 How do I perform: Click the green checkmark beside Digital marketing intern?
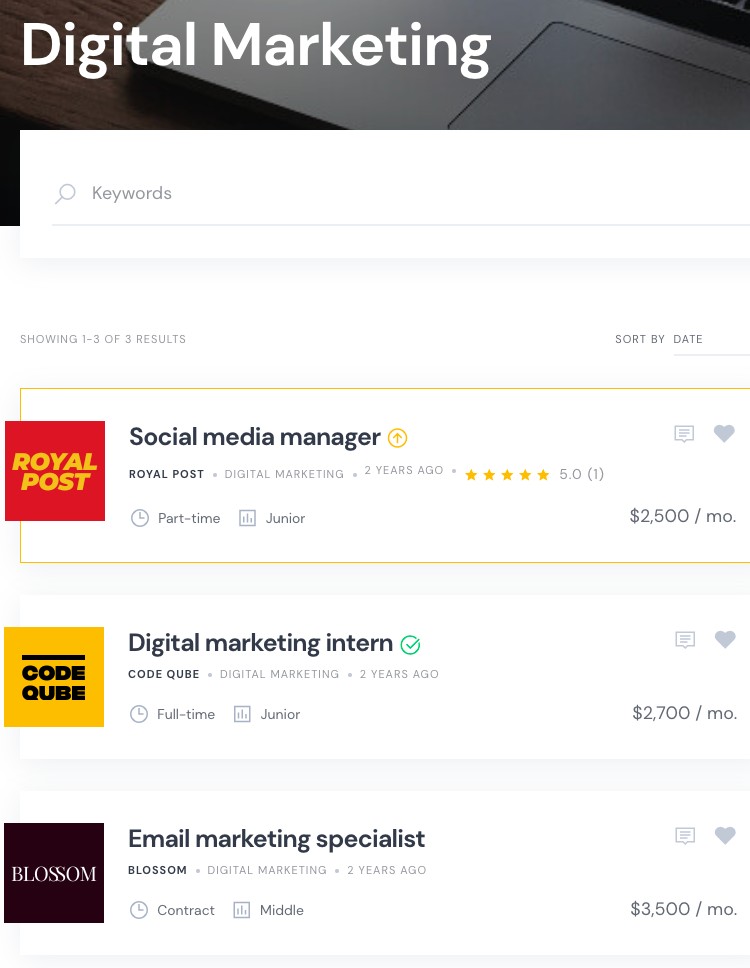410,644
